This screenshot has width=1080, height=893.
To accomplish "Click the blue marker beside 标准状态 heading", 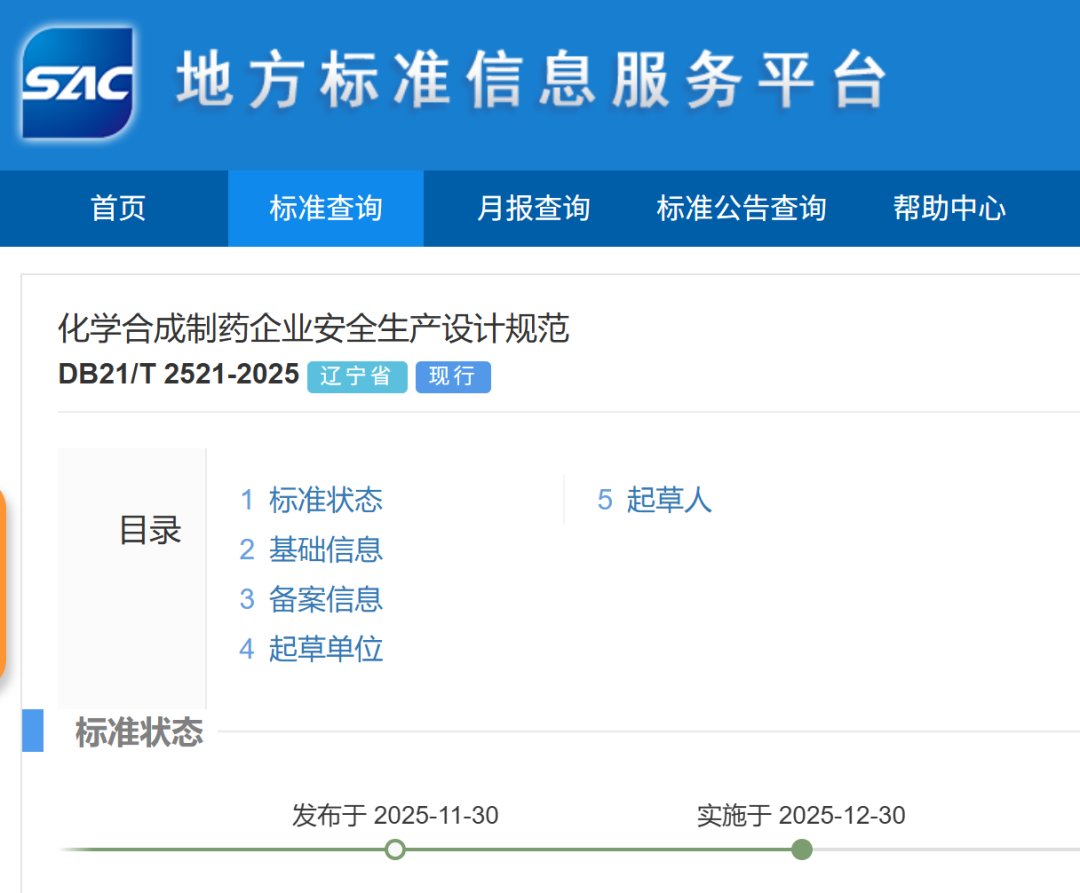I will [x=33, y=731].
